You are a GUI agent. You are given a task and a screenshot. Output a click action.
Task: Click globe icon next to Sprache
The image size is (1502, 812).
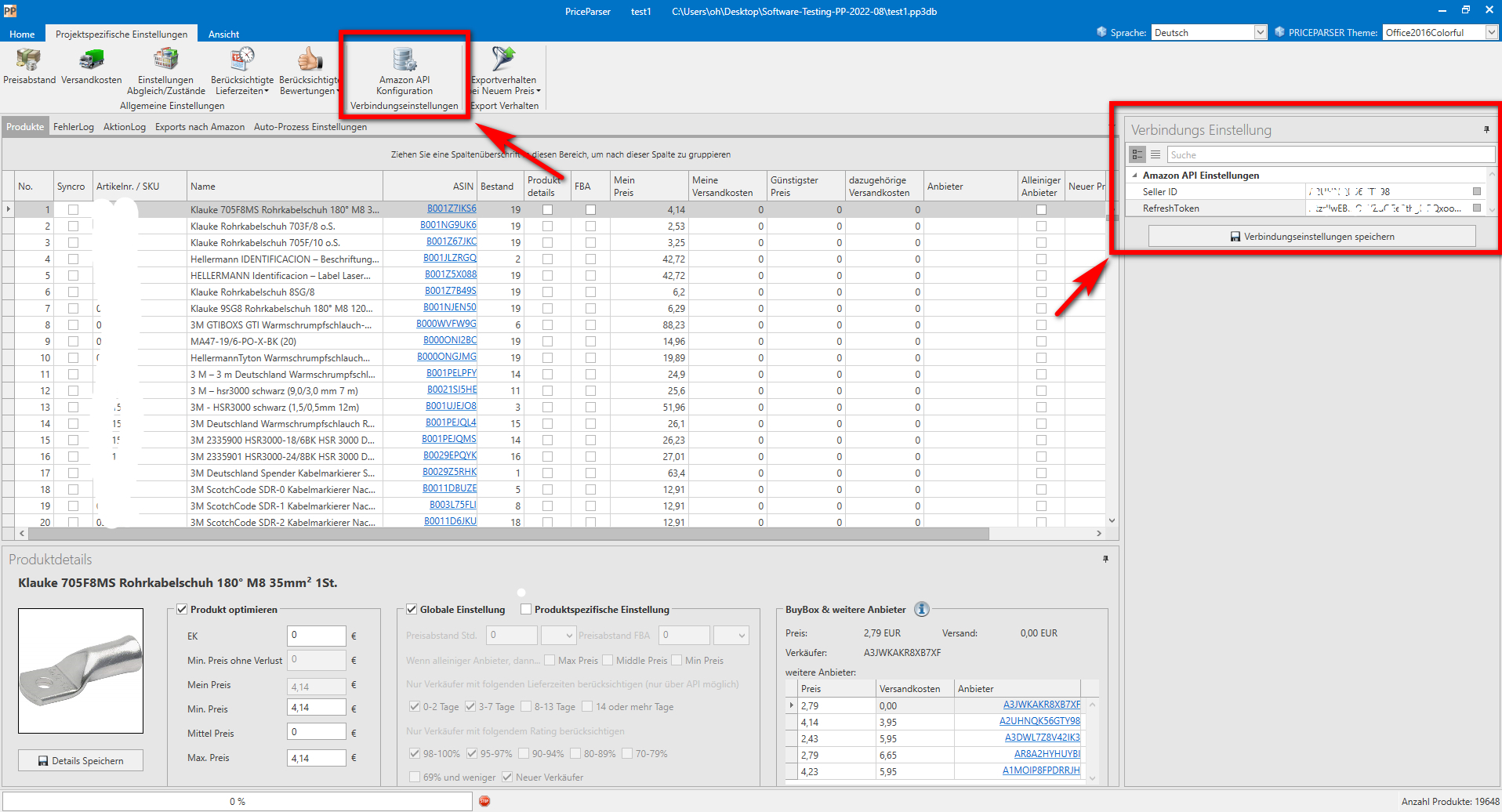click(x=1101, y=32)
